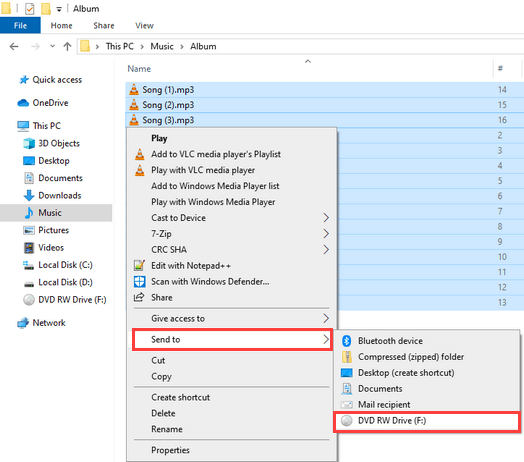The width and height of the screenshot is (524, 462).
Task: Open Desktop folder in sidebar
Action: coord(54,160)
